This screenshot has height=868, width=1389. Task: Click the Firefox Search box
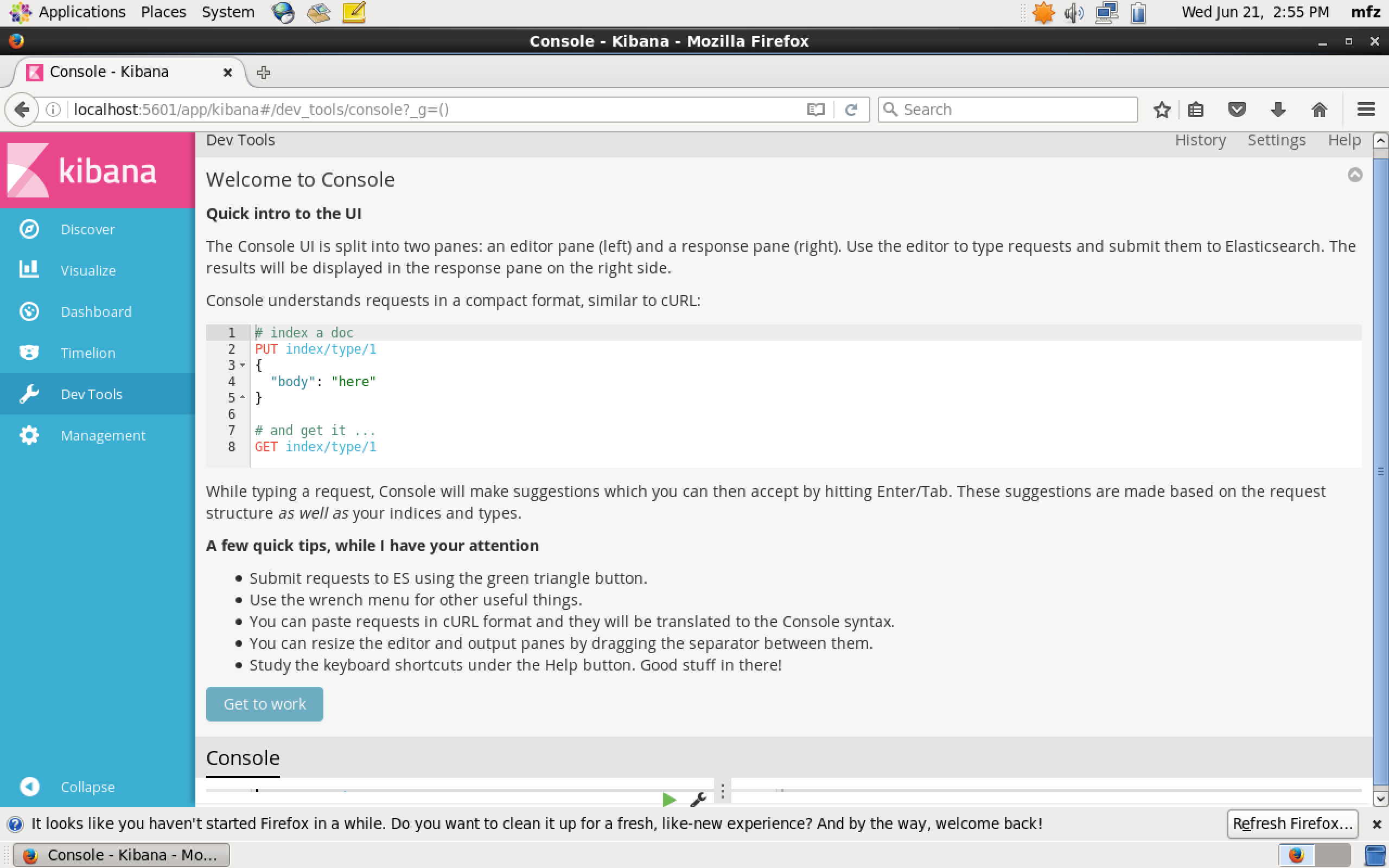click(1008, 110)
